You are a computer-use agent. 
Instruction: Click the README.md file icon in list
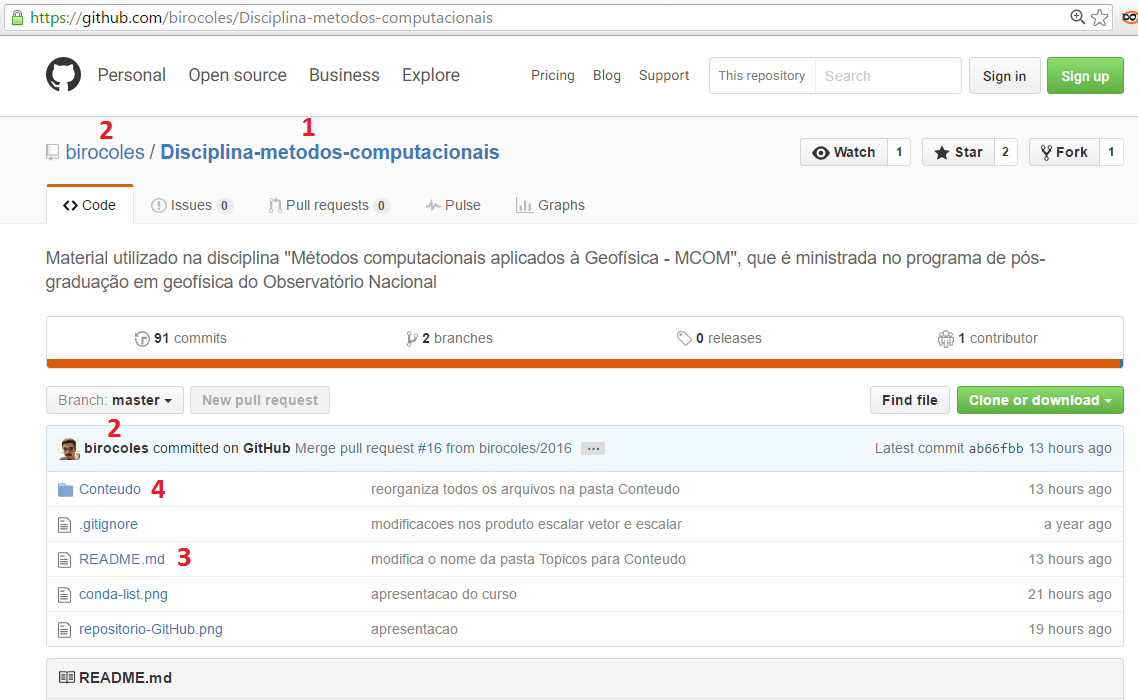click(x=65, y=559)
